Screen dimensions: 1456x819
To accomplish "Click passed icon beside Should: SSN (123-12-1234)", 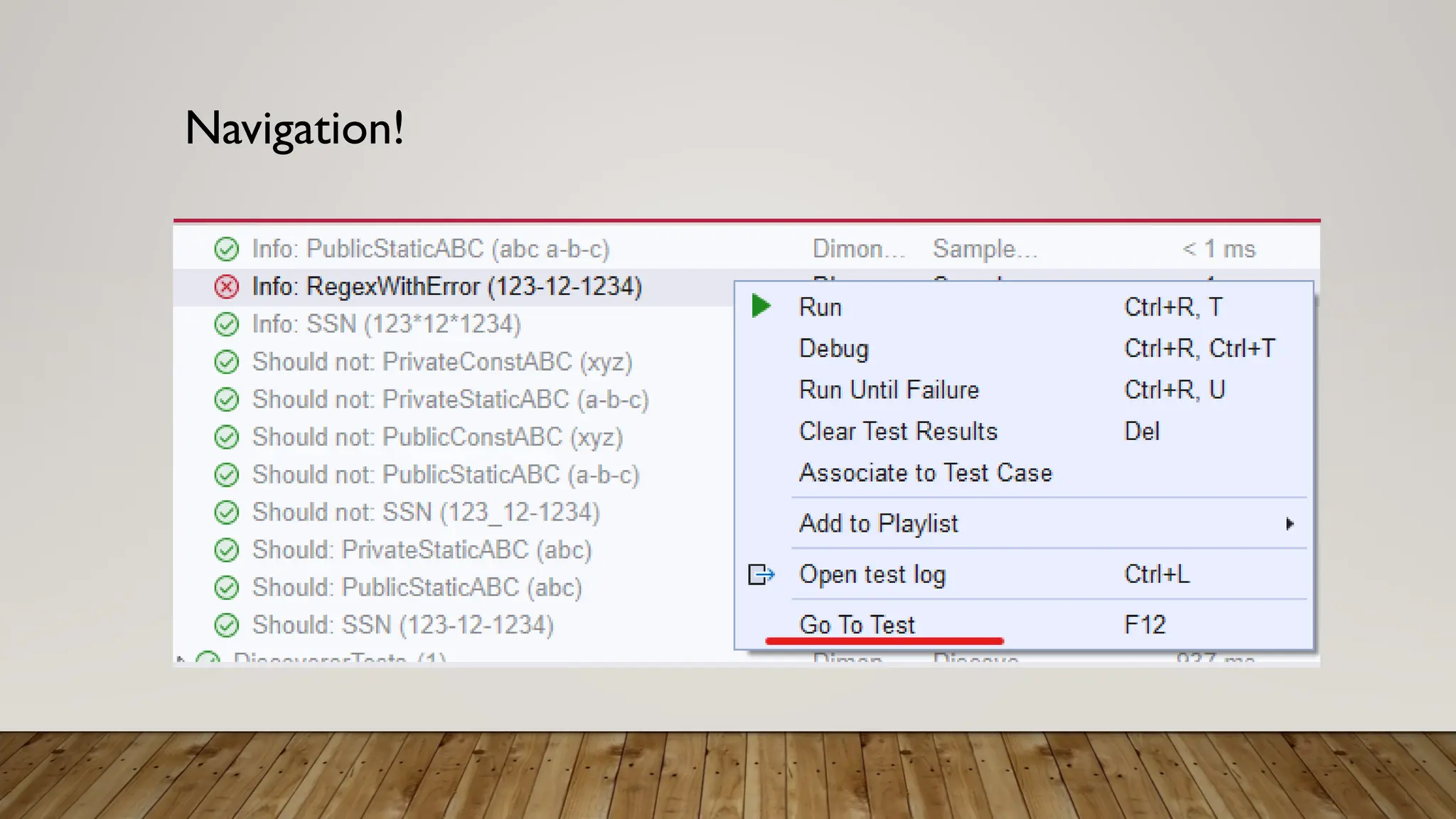I will (x=226, y=625).
